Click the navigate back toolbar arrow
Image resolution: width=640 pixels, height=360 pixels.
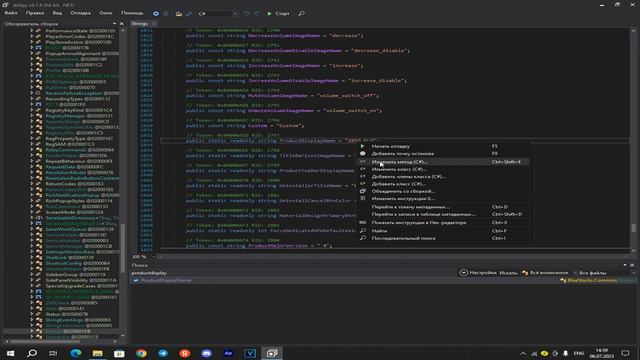click(x=156, y=13)
